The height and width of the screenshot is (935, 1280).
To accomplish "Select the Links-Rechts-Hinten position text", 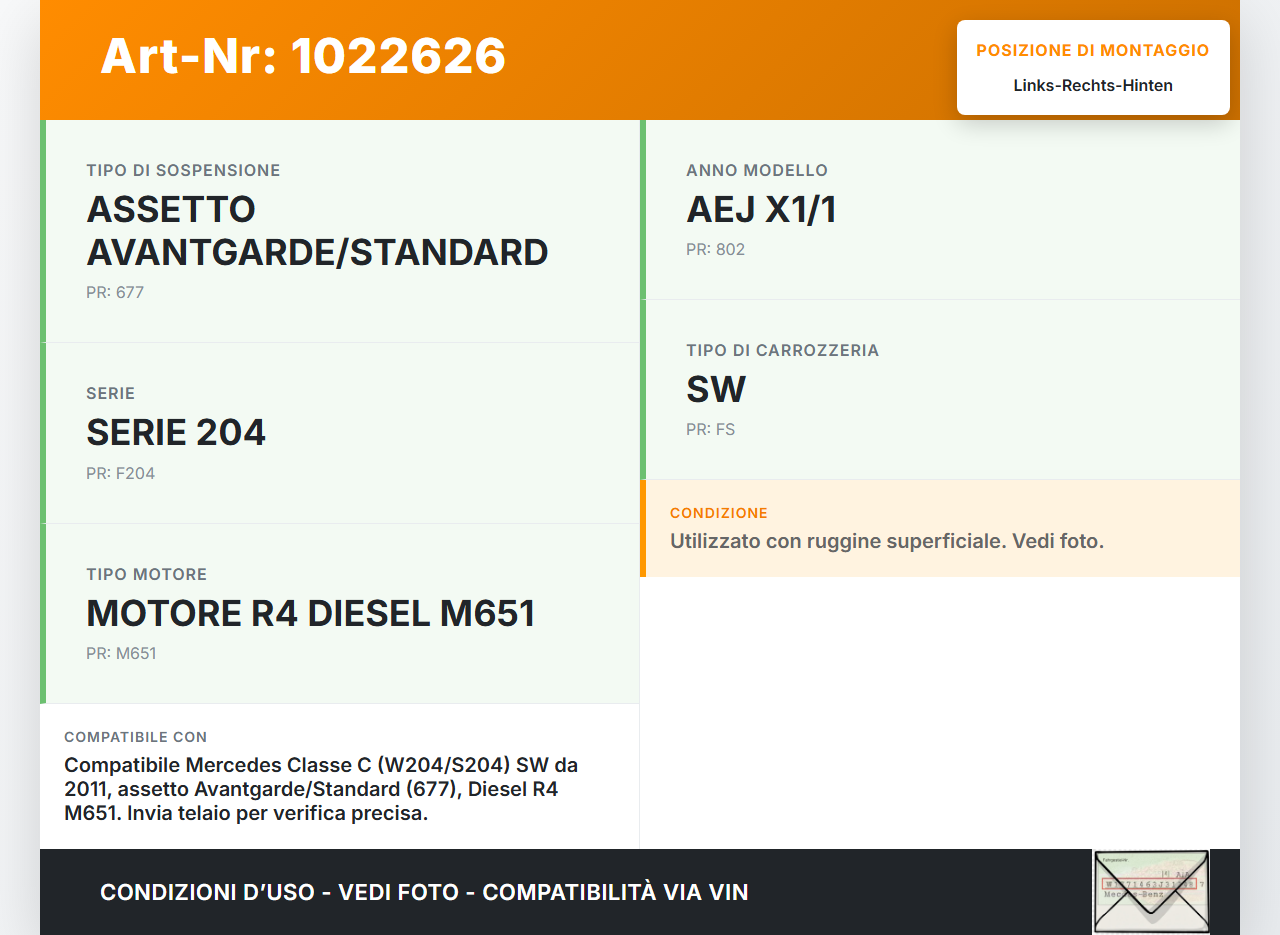I will (x=1092, y=86).
